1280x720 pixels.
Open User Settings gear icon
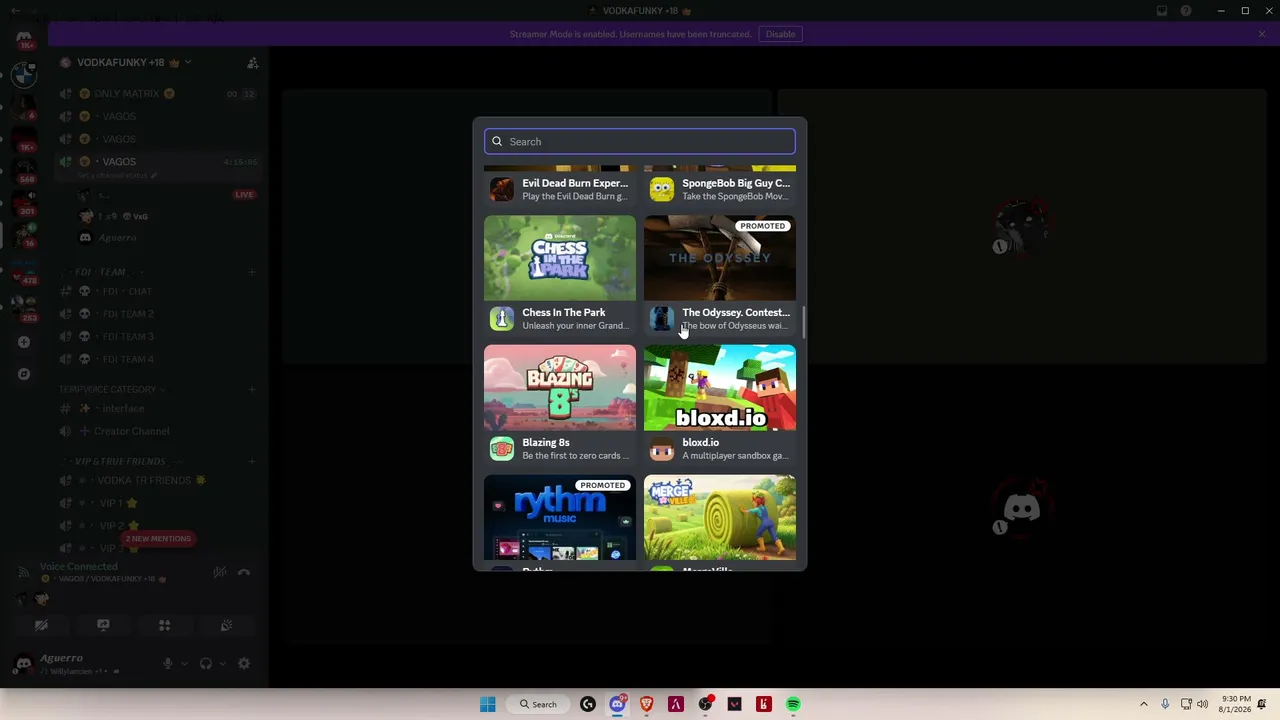point(243,663)
